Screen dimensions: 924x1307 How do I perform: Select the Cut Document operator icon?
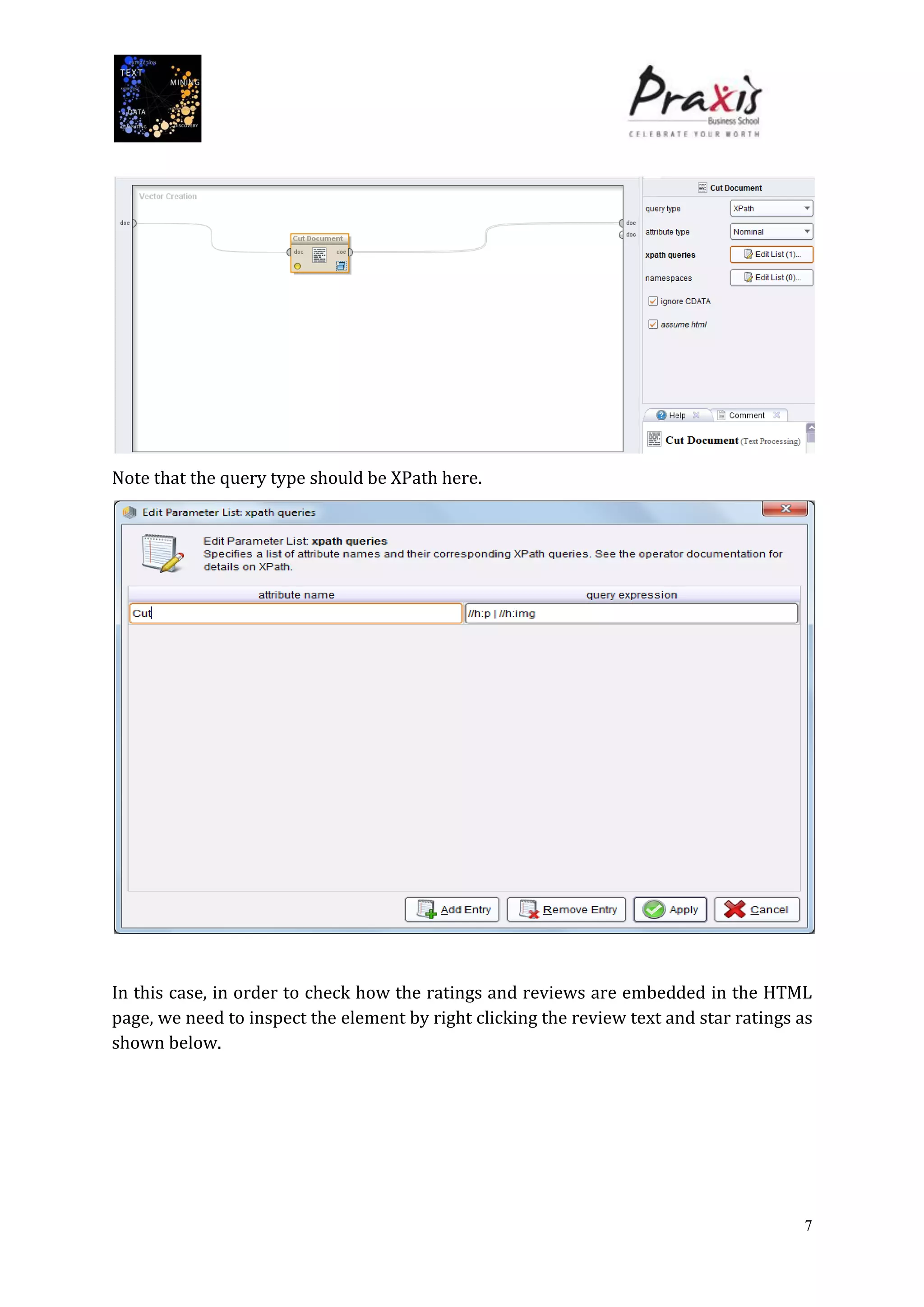click(x=319, y=255)
